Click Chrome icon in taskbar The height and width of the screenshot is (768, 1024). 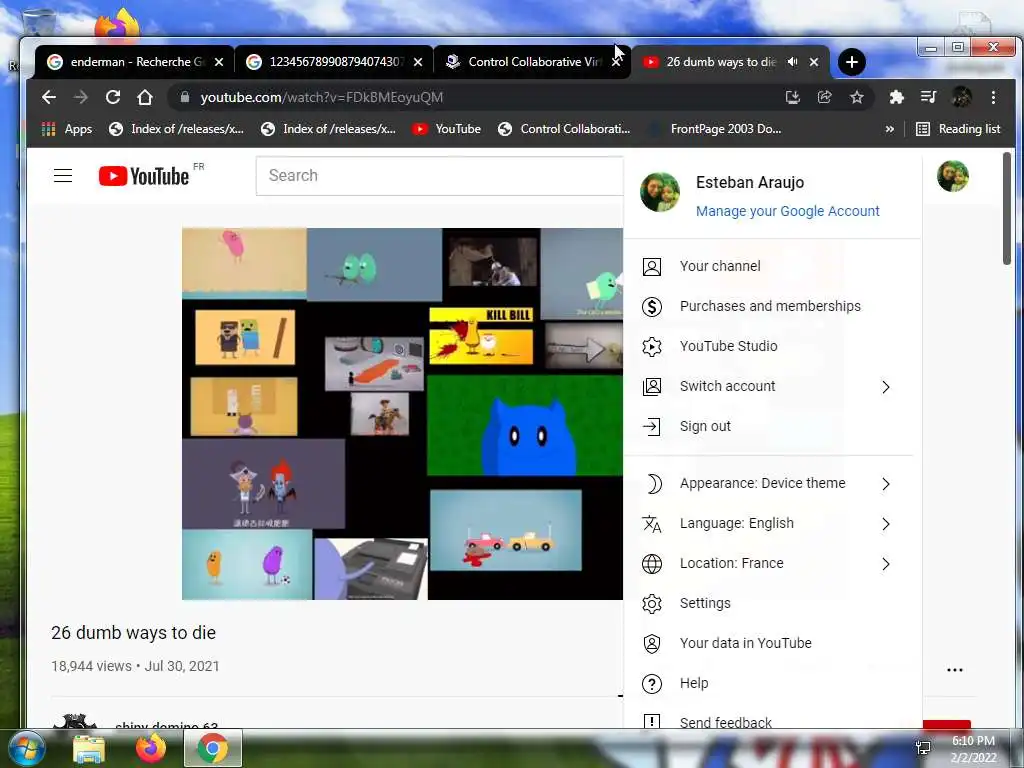pyautogui.click(x=213, y=748)
